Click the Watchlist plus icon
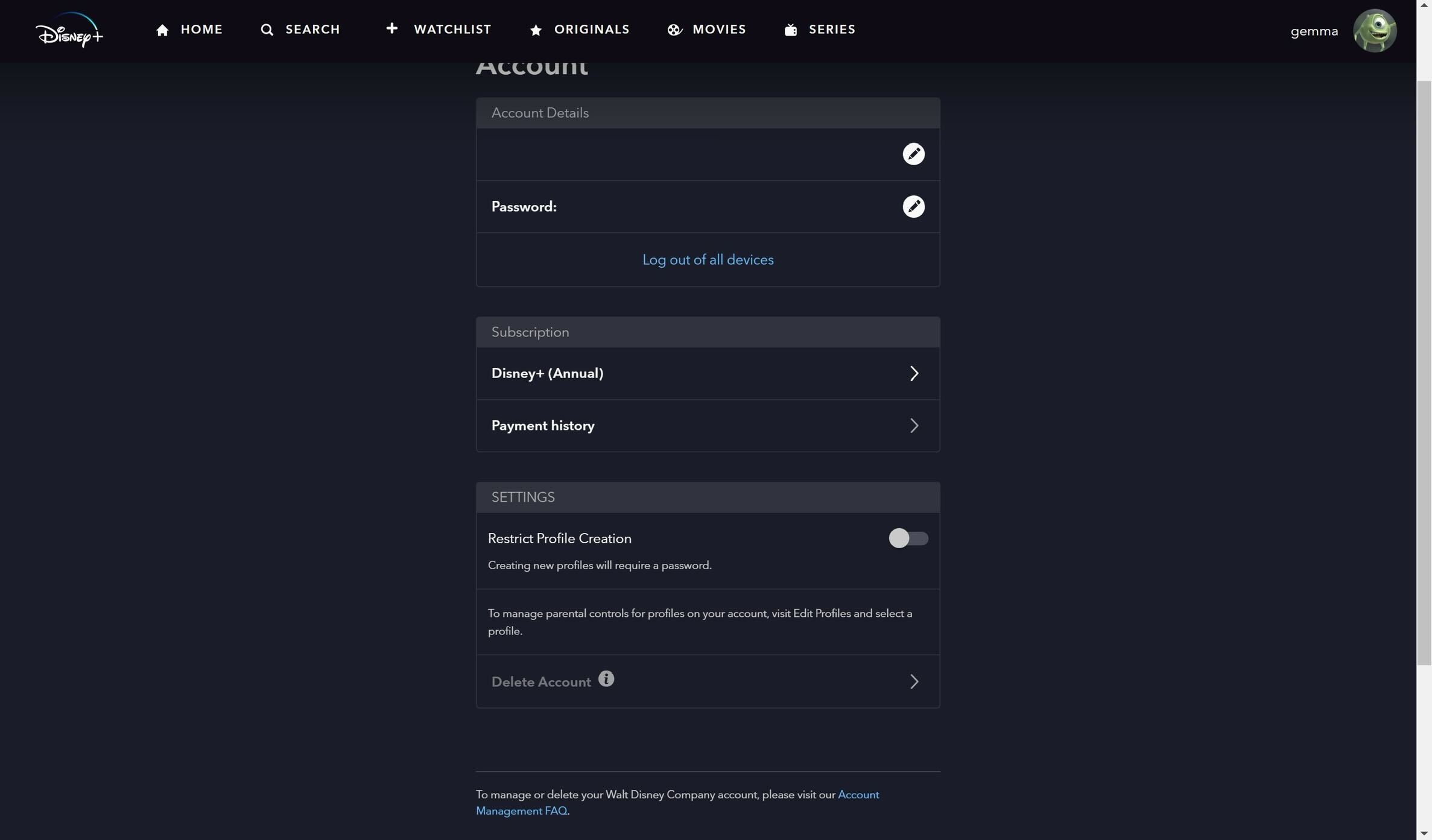The image size is (1432, 840). pos(391,28)
